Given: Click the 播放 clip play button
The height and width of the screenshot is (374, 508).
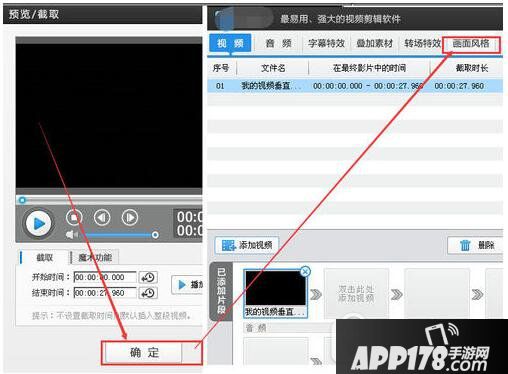Looking at the screenshot, I should point(187,284).
